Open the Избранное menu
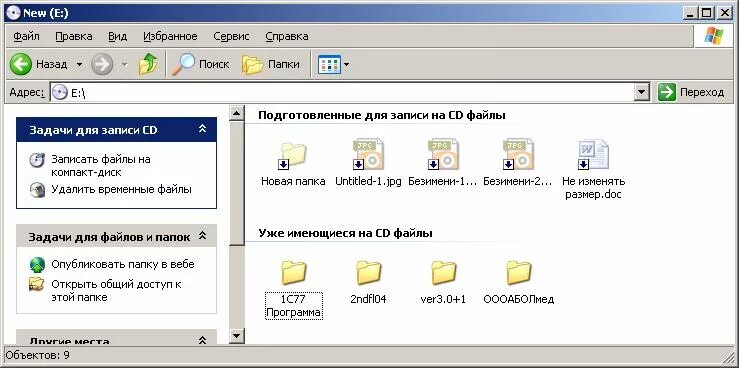 [x=170, y=36]
